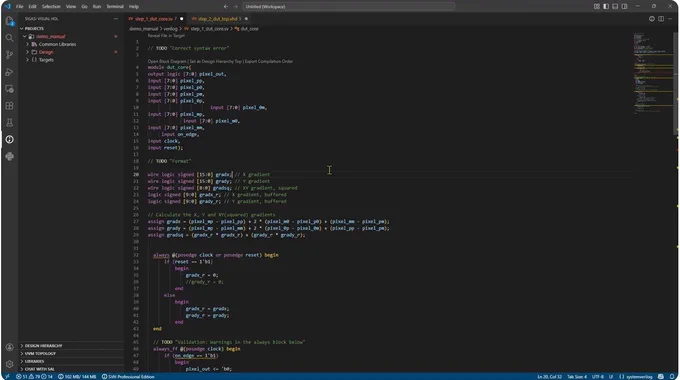Click the Open Block Diagram code lens
Viewport: 680px width, 380px height.
[167, 62]
